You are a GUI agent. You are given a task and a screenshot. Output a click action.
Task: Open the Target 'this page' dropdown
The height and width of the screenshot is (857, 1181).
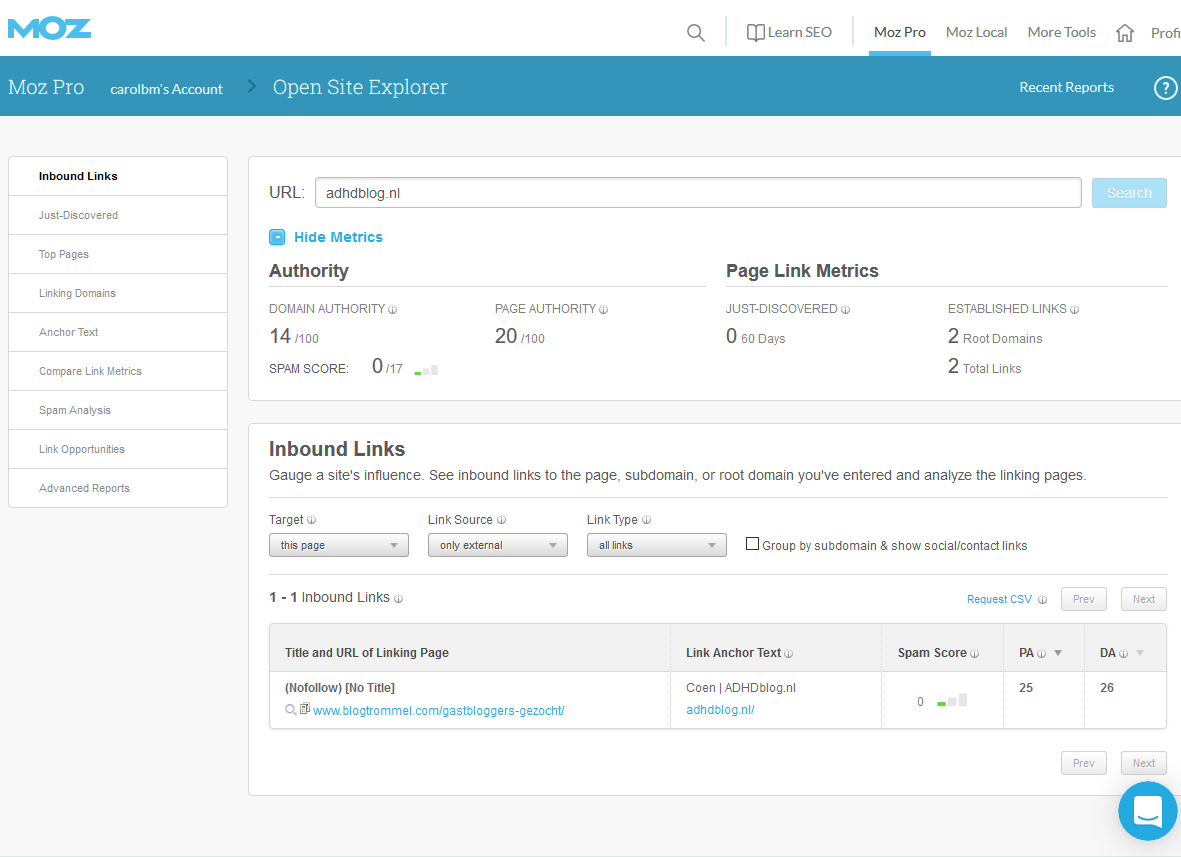pos(339,545)
